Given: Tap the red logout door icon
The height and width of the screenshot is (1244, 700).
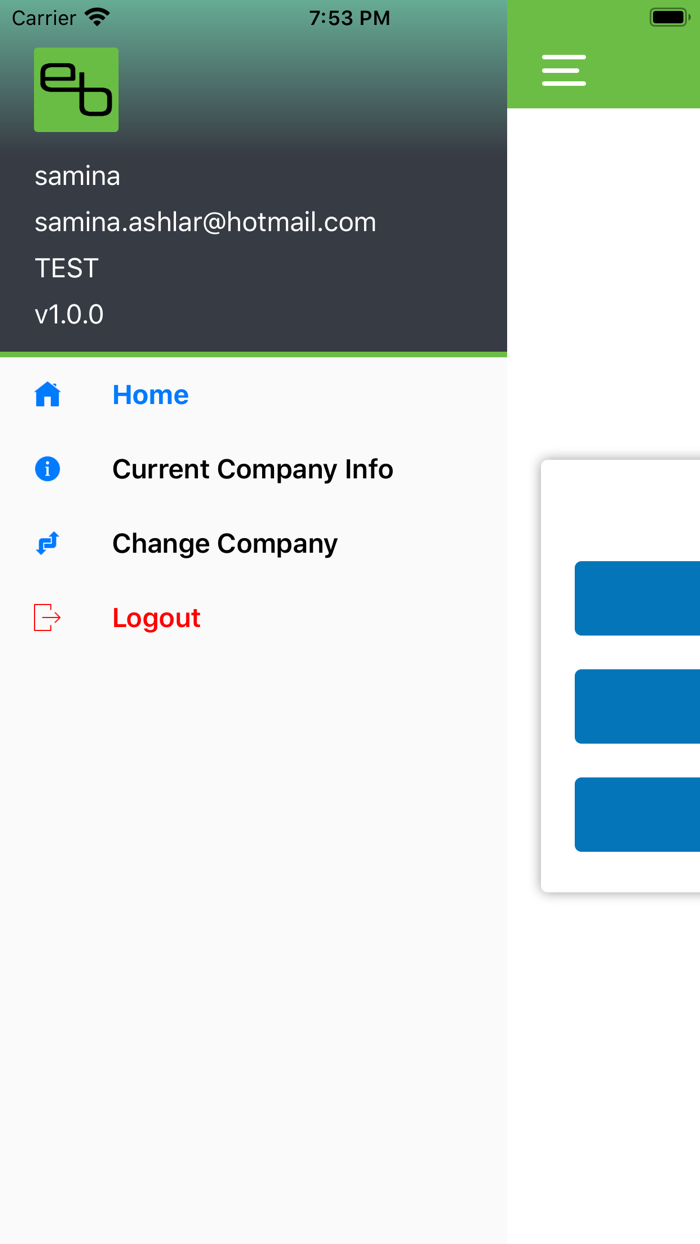Looking at the screenshot, I should [x=47, y=618].
